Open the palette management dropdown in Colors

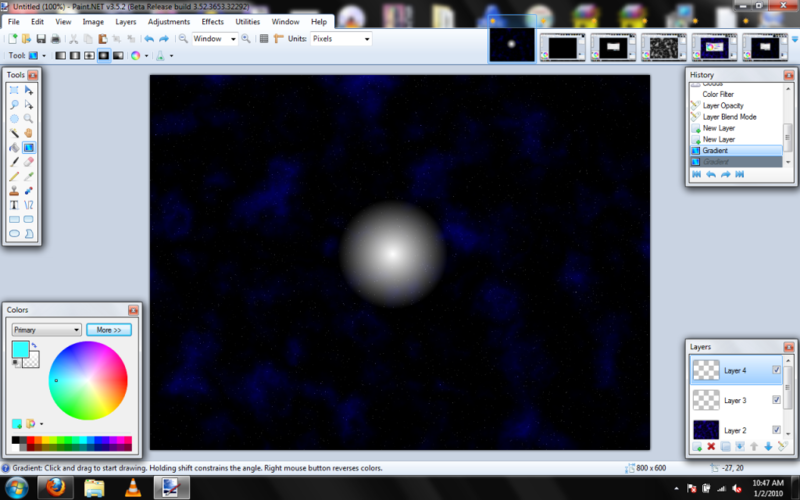coord(41,424)
